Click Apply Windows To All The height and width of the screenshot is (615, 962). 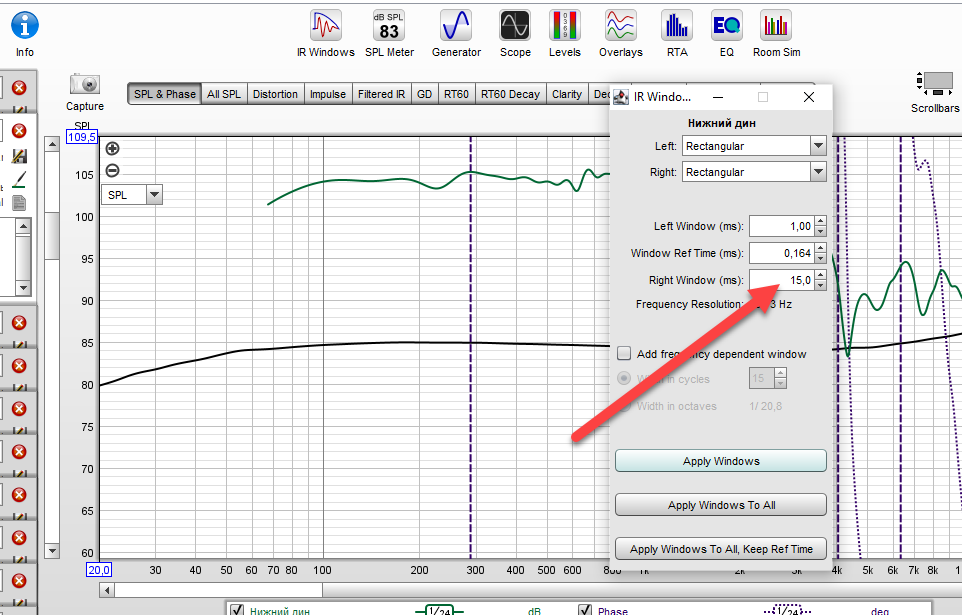[x=721, y=505]
